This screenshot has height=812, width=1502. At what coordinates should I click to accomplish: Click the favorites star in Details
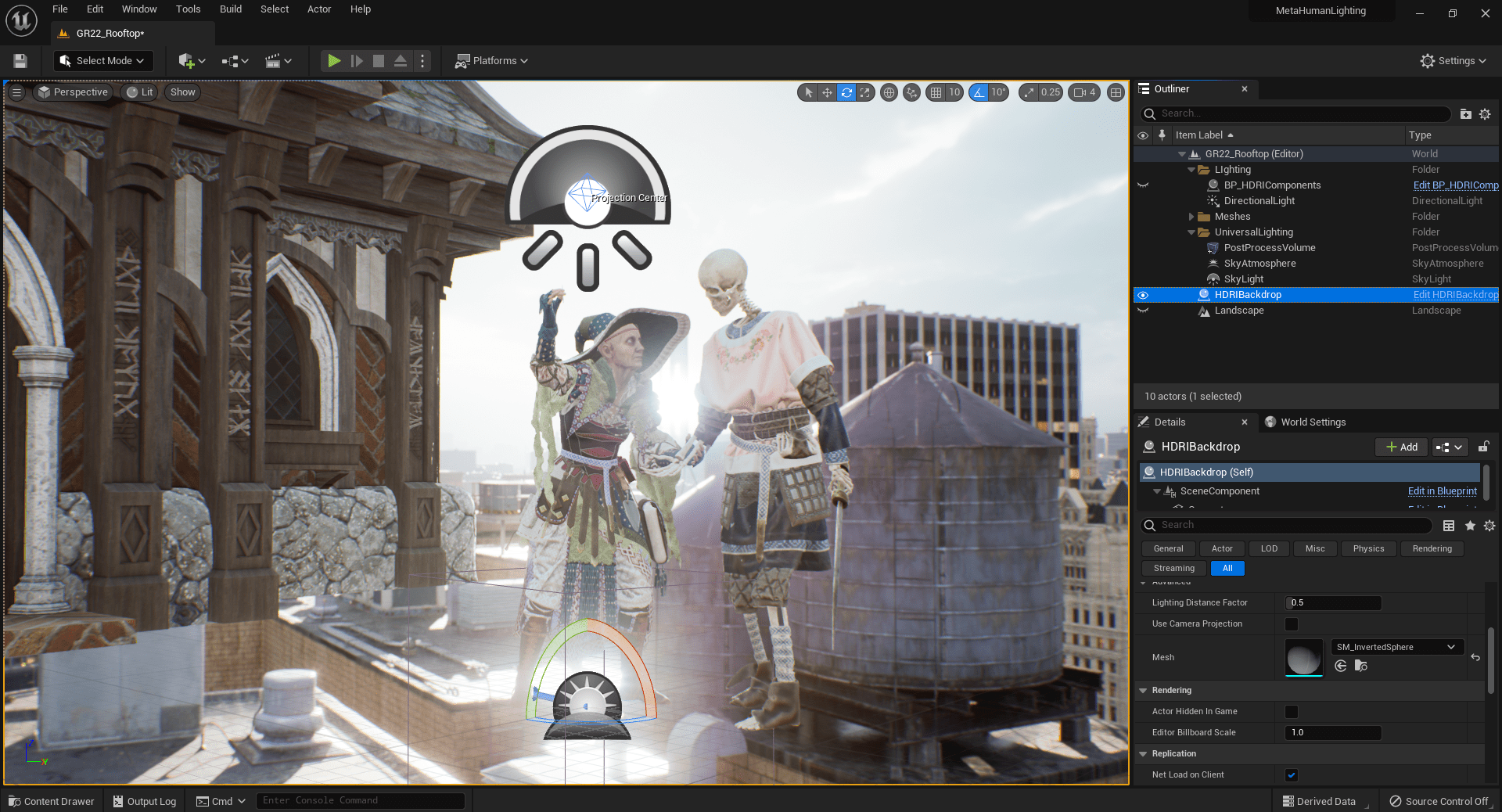(1470, 526)
